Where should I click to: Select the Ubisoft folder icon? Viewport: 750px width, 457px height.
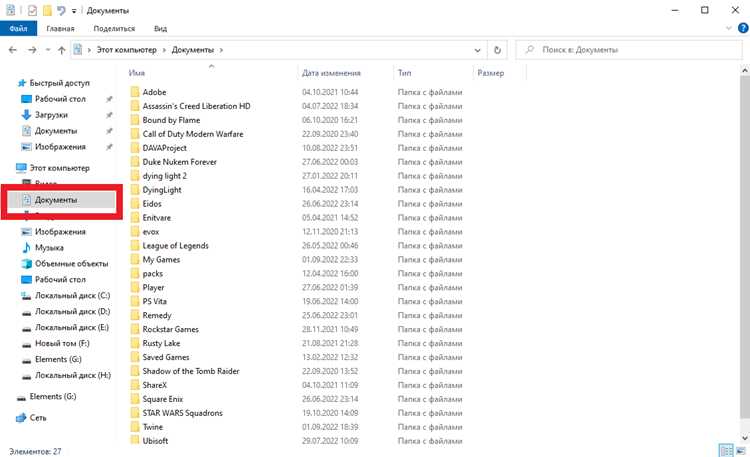(135, 441)
